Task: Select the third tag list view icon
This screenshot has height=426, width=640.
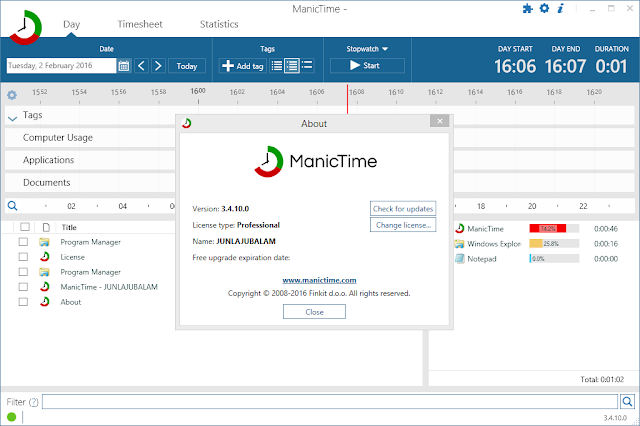Action: pyautogui.click(x=307, y=65)
